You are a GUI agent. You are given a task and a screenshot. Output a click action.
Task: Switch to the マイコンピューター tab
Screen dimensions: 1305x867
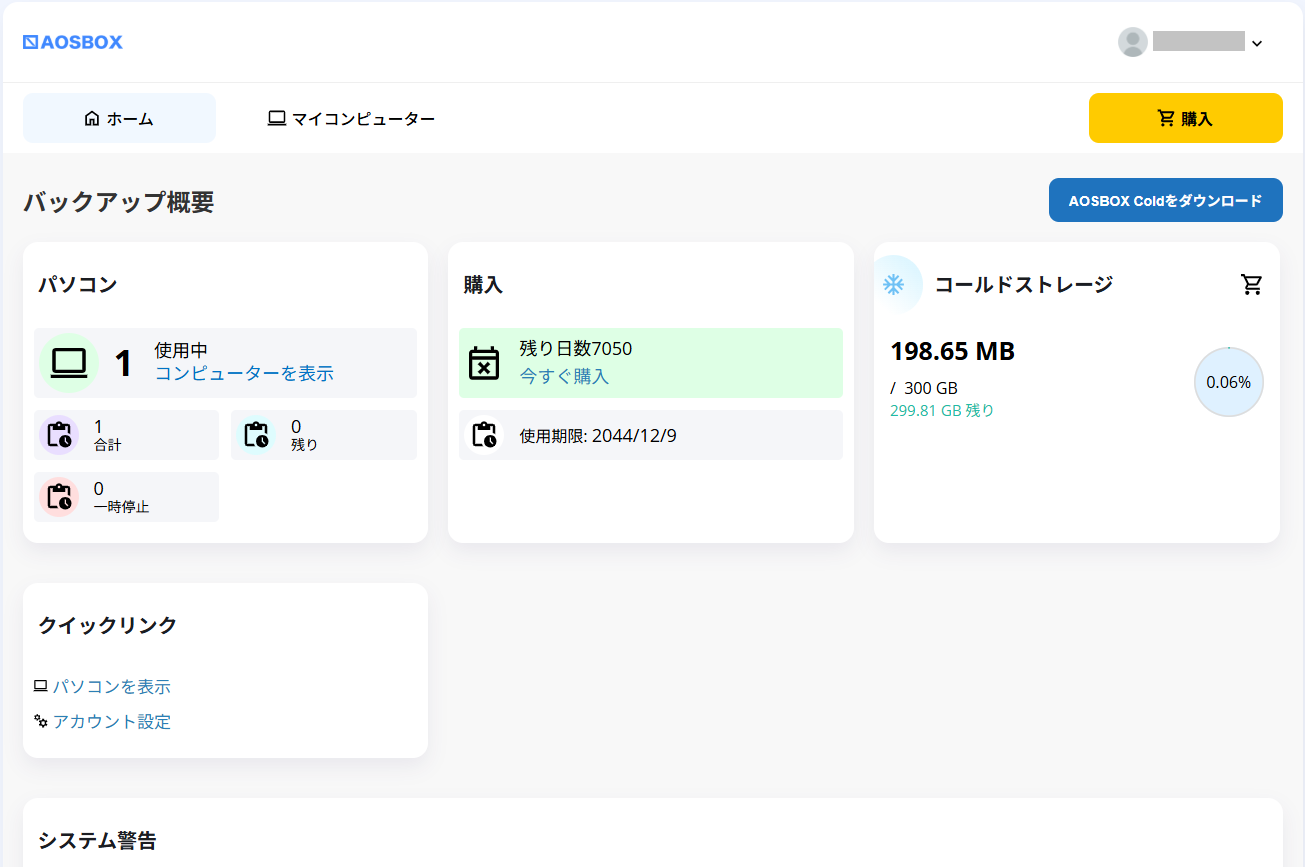pyautogui.click(x=351, y=119)
